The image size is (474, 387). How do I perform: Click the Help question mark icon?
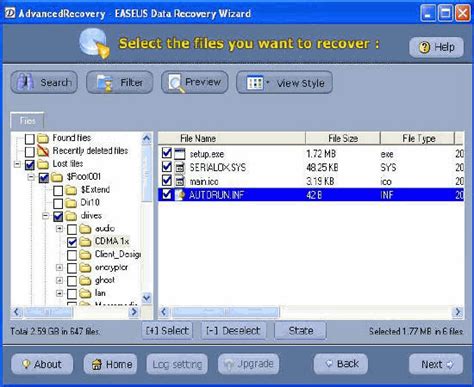click(424, 47)
